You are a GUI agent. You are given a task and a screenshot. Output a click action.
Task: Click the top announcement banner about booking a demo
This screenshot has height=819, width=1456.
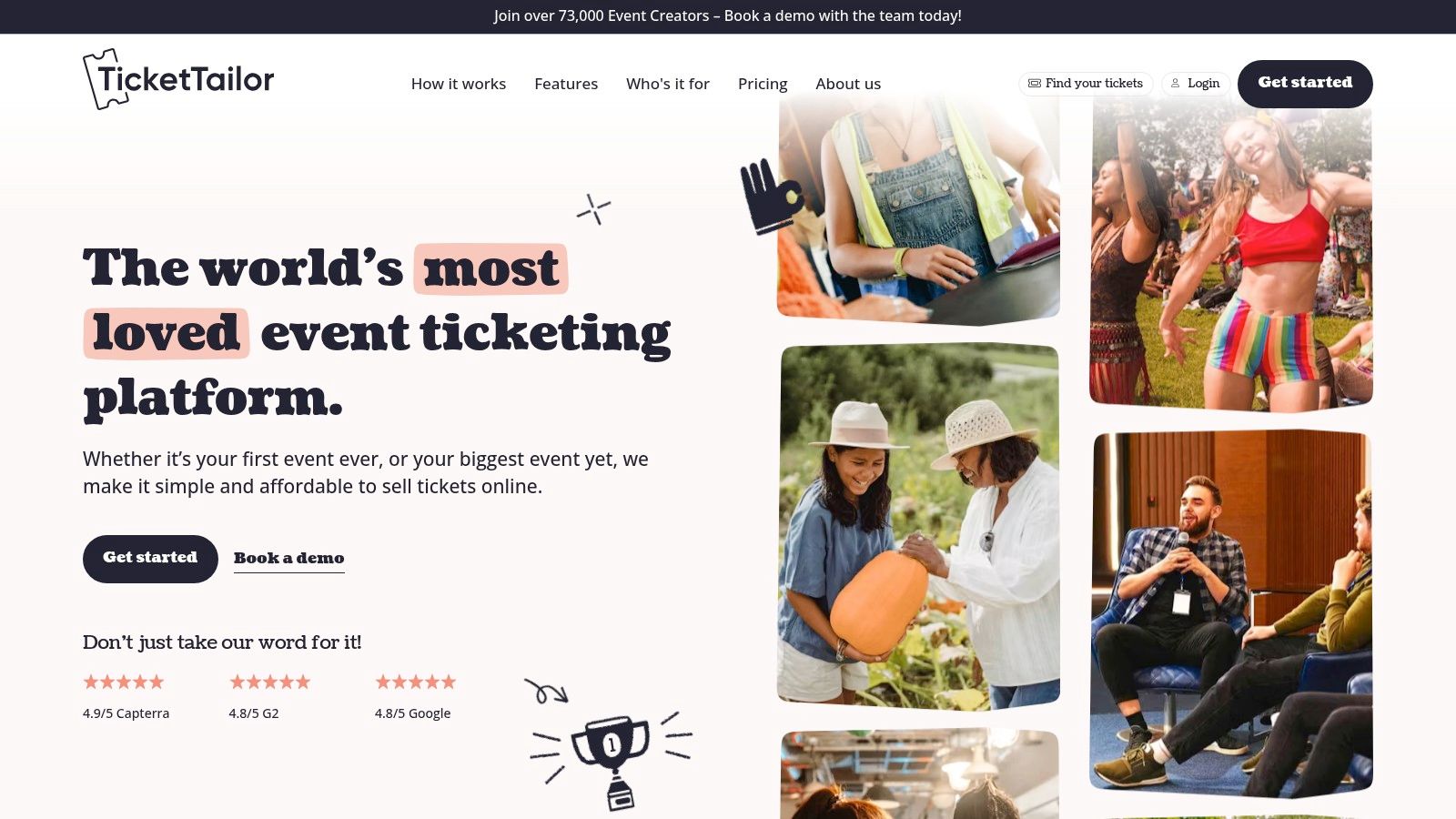(728, 16)
